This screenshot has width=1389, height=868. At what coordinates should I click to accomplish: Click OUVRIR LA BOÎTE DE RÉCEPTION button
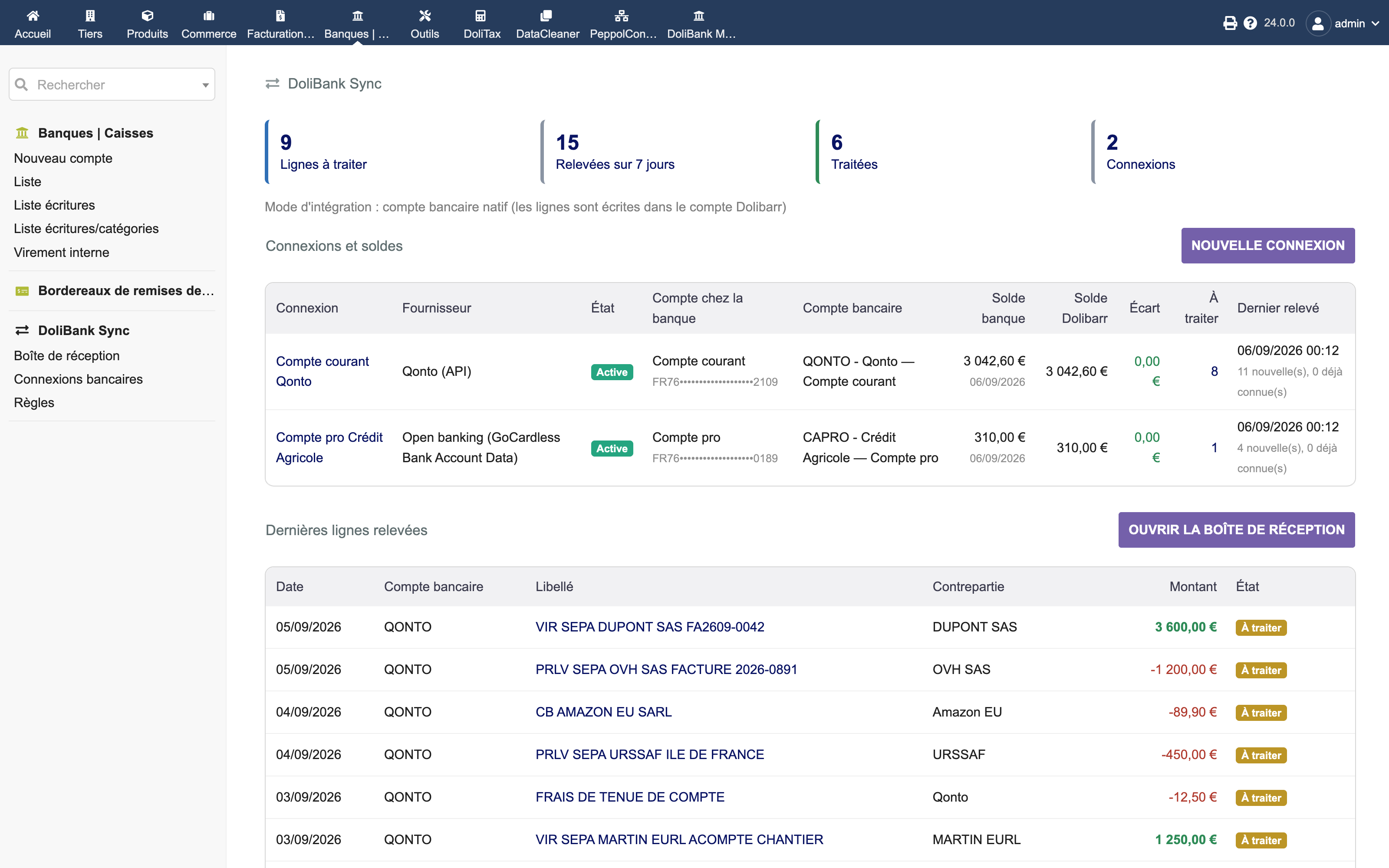click(1236, 530)
